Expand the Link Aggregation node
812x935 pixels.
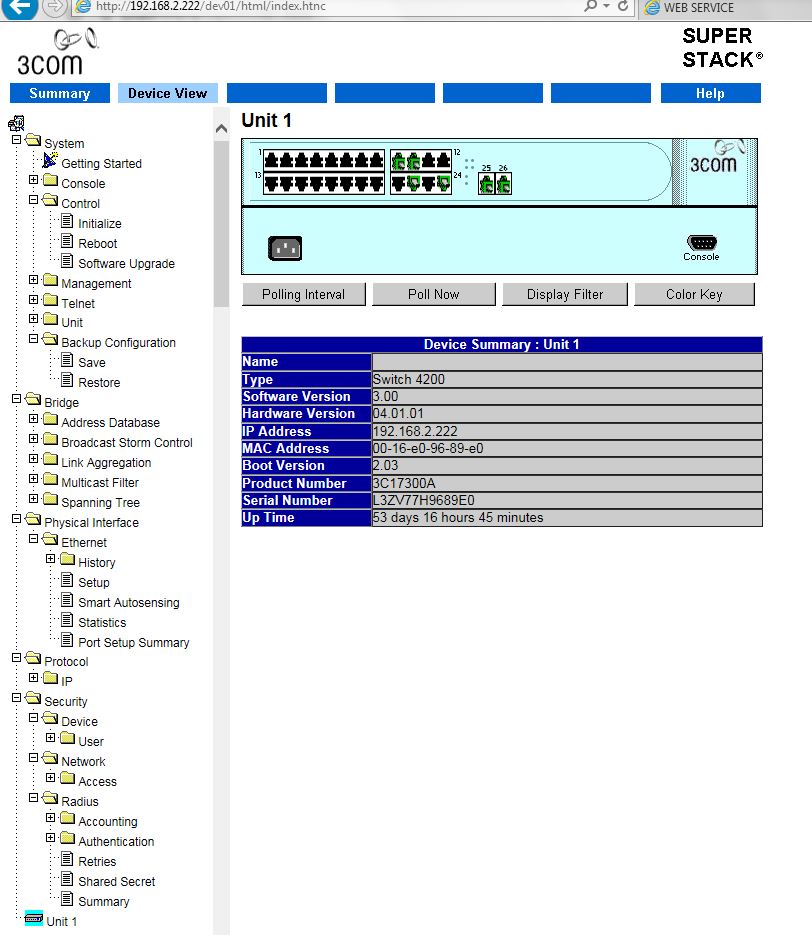33,459
